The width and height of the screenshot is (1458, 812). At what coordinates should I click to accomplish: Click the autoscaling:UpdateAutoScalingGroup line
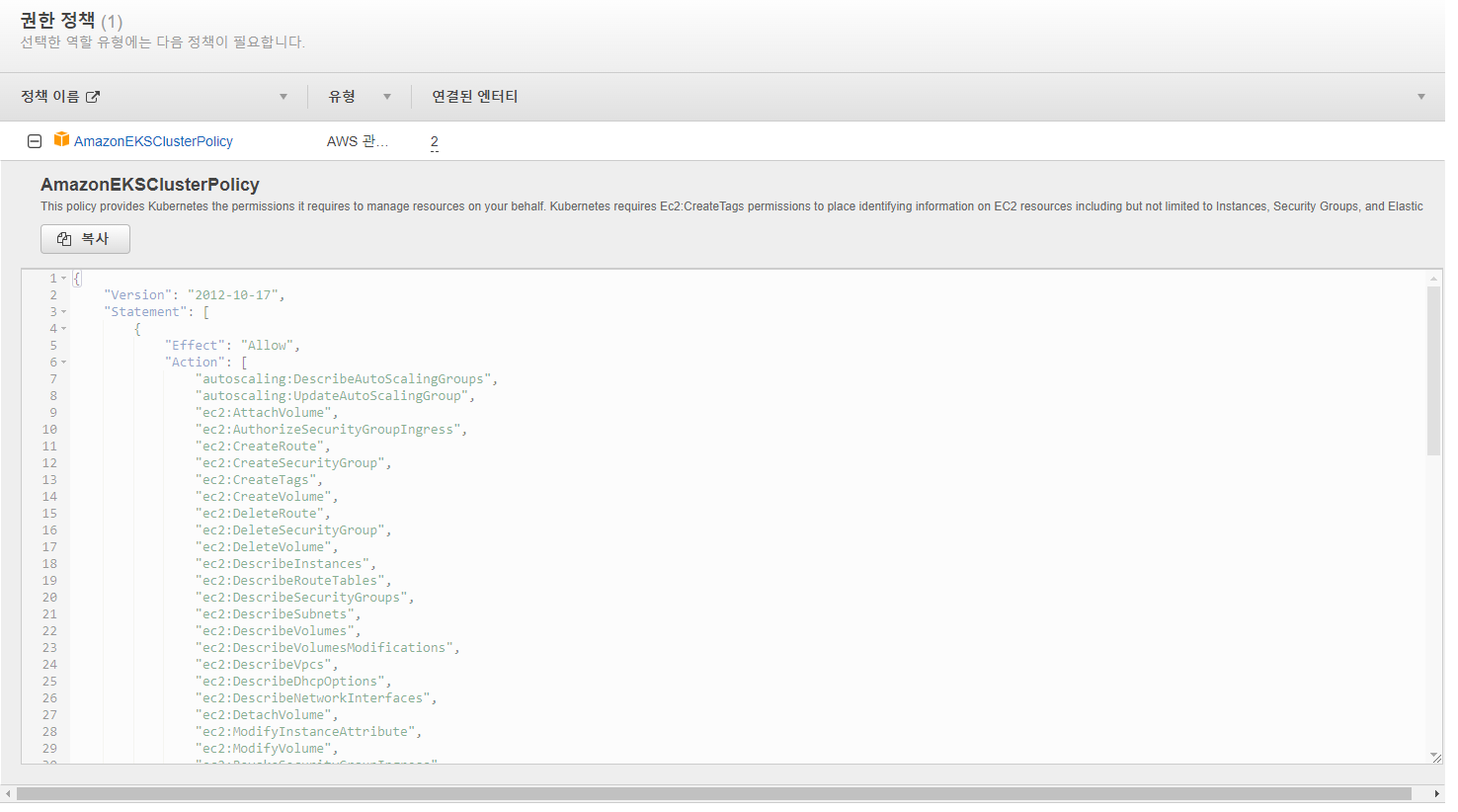[335, 396]
